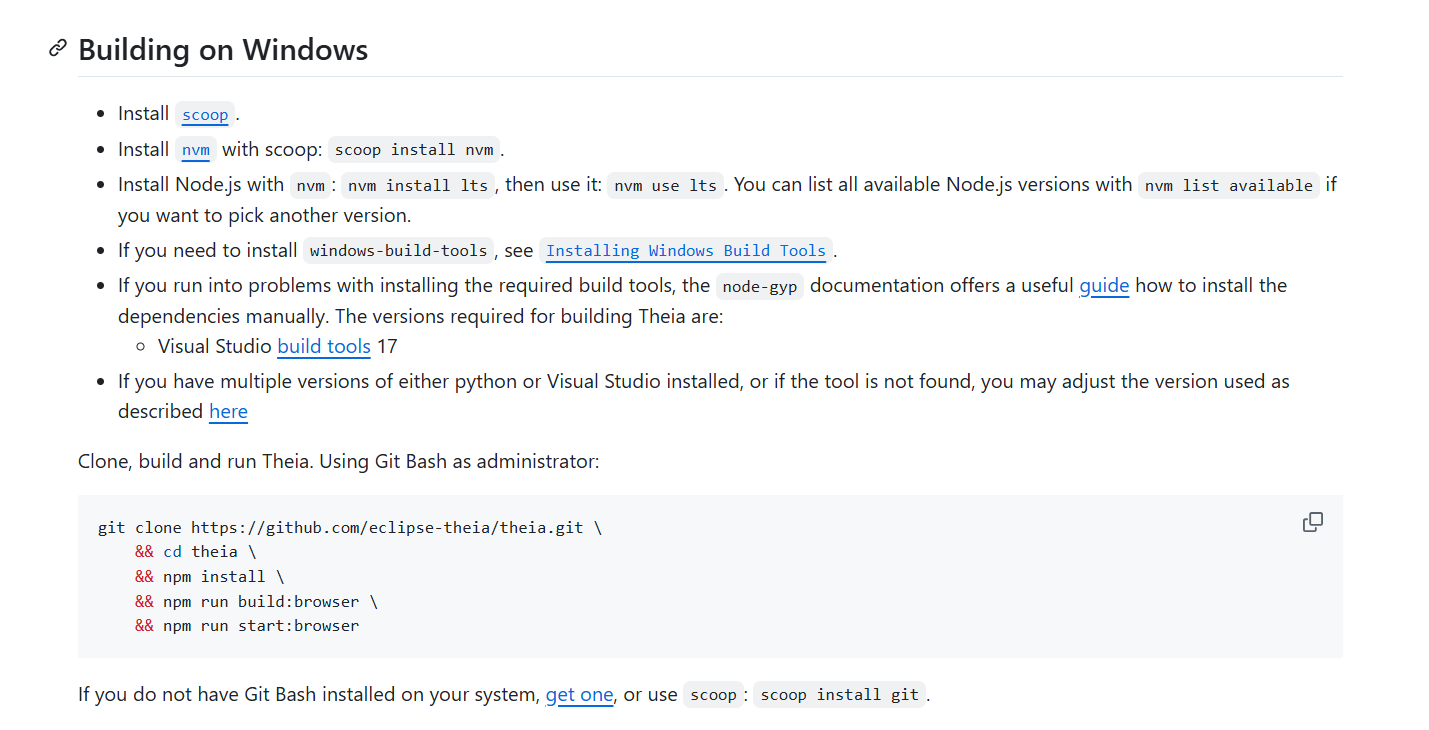Open the nvm link
This screenshot has height=730, width=1429.
click(x=196, y=150)
